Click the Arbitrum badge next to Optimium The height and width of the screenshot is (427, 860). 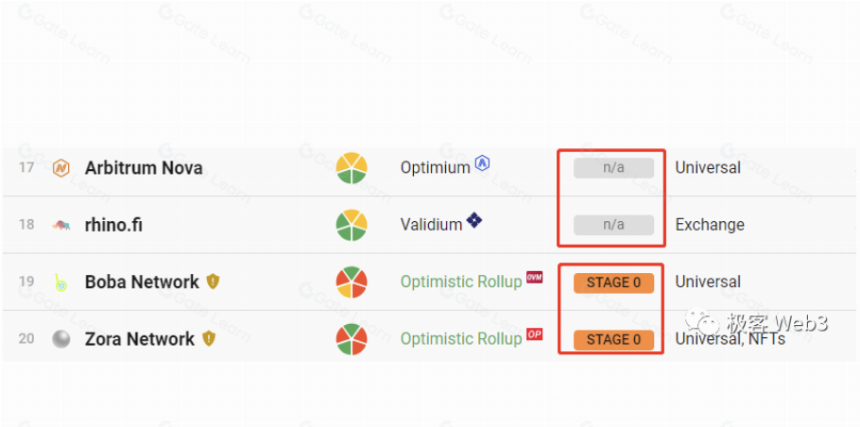click(482, 163)
